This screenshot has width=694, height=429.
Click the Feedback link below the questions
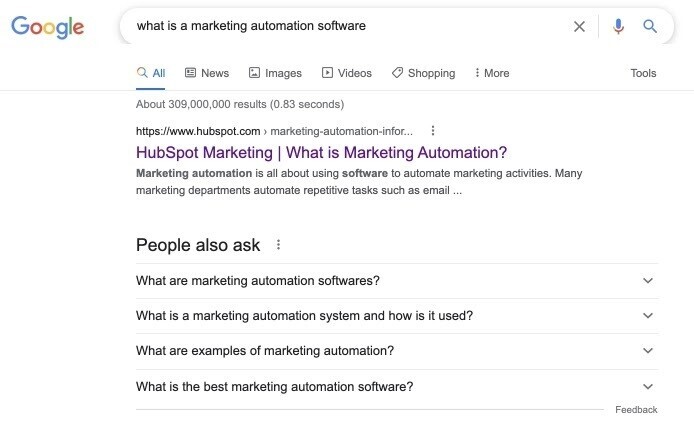pos(636,410)
